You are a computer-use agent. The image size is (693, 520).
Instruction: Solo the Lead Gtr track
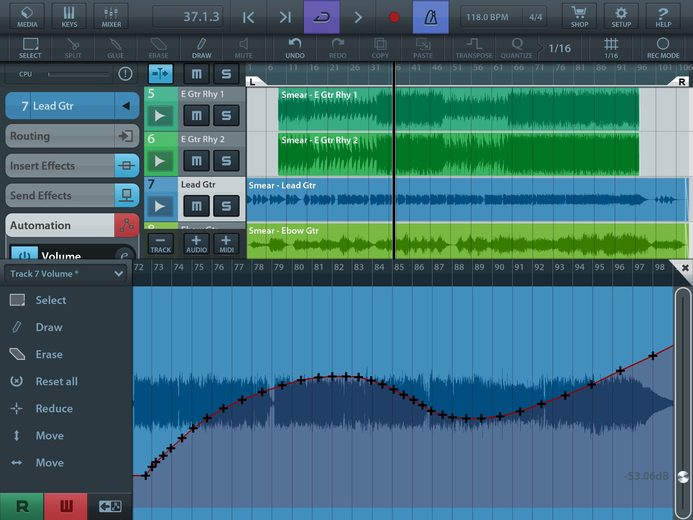point(226,206)
